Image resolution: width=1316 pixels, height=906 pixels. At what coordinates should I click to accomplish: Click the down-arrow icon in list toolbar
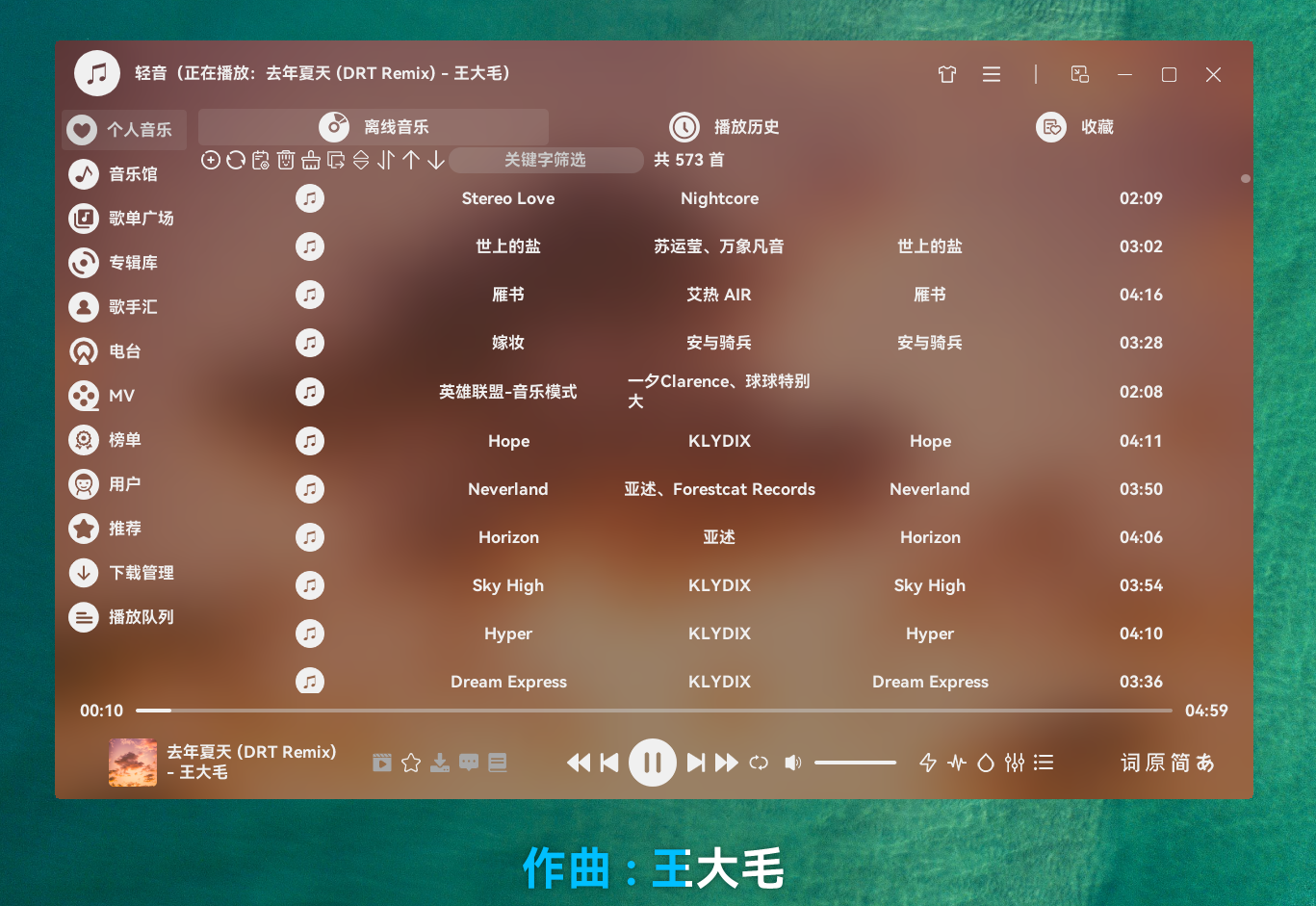click(x=436, y=160)
